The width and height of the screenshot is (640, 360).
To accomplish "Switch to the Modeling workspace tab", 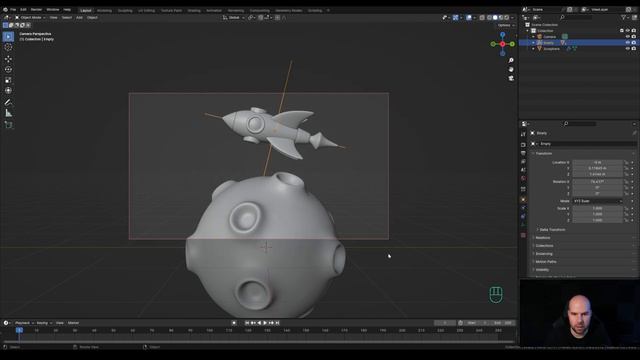I will pyautogui.click(x=104, y=10).
